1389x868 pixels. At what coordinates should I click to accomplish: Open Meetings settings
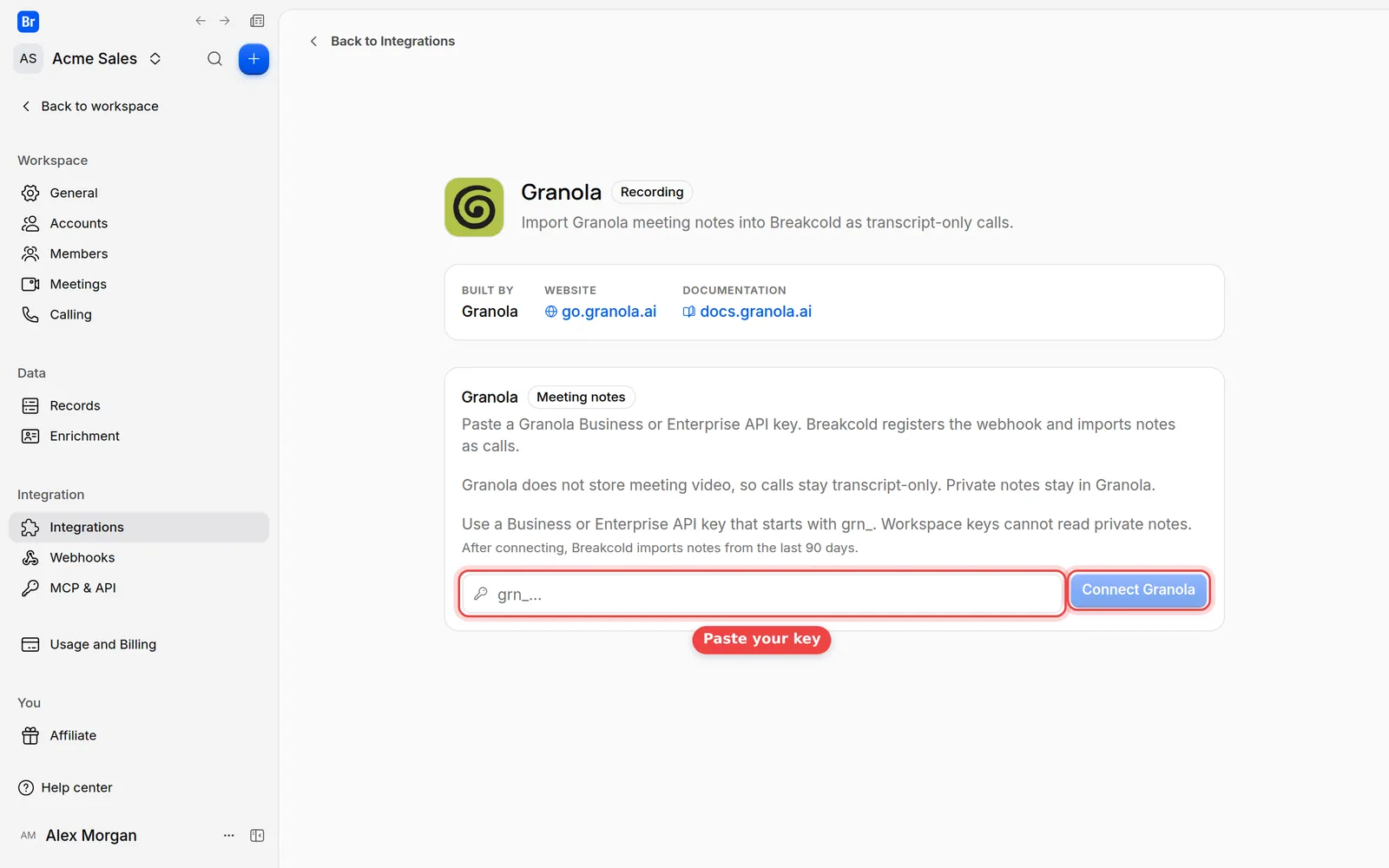[x=139, y=284]
